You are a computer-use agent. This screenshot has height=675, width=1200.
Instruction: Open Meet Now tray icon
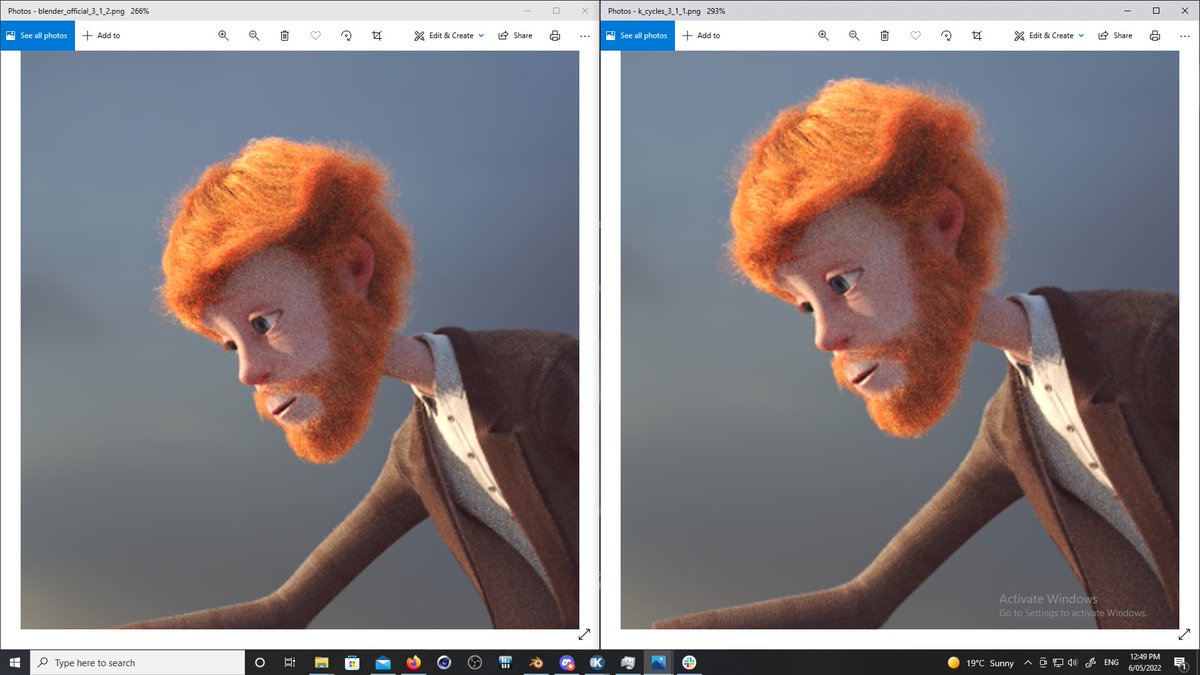pyautogui.click(x=1044, y=662)
